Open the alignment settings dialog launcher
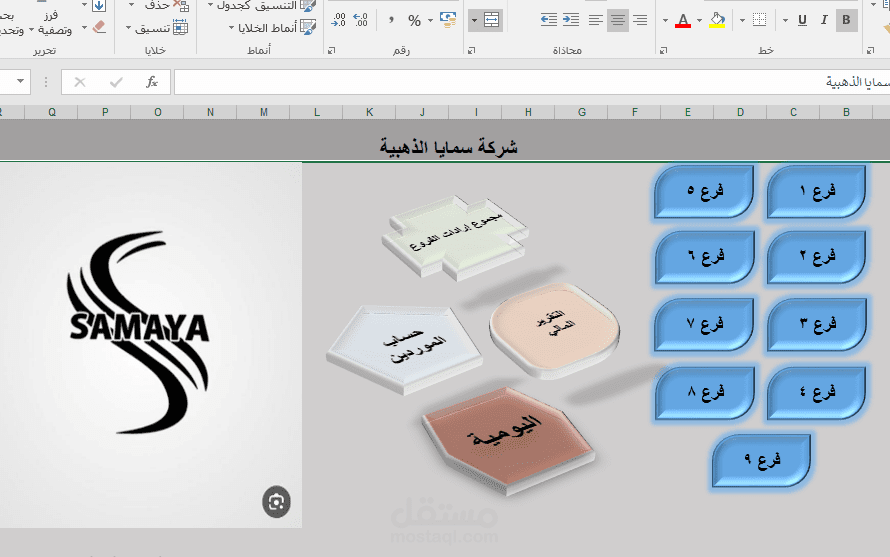Image resolution: width=890 pixels, height=557 pixels. pos(471,51)
